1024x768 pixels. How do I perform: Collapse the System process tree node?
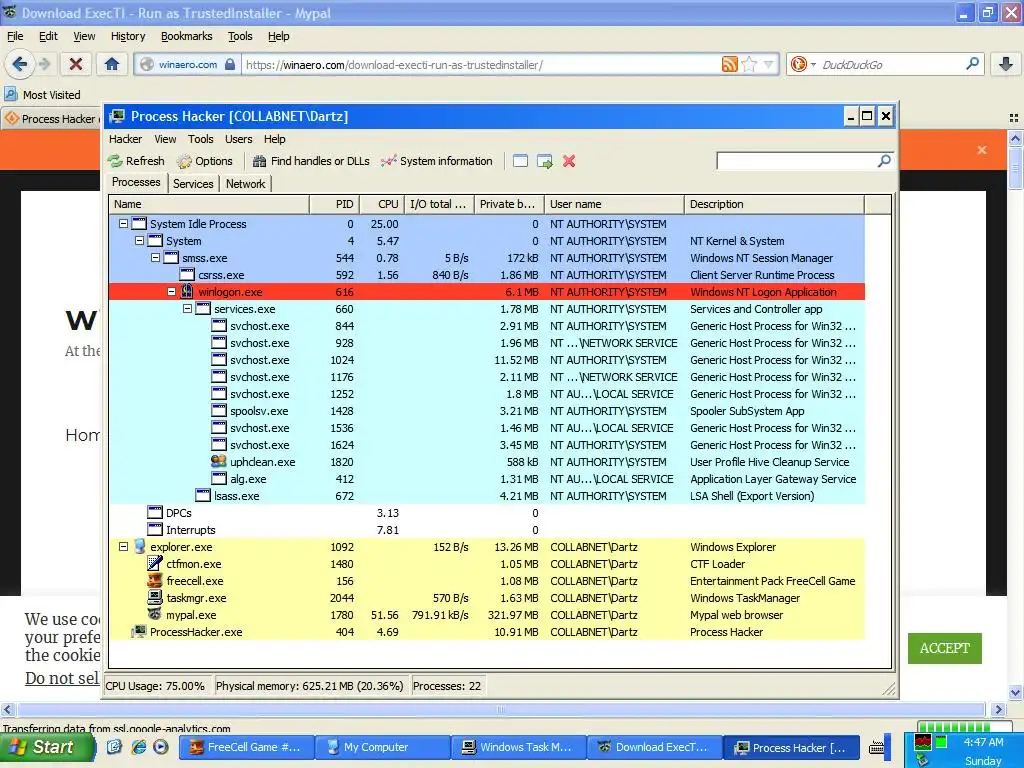[x=139, y=241]
